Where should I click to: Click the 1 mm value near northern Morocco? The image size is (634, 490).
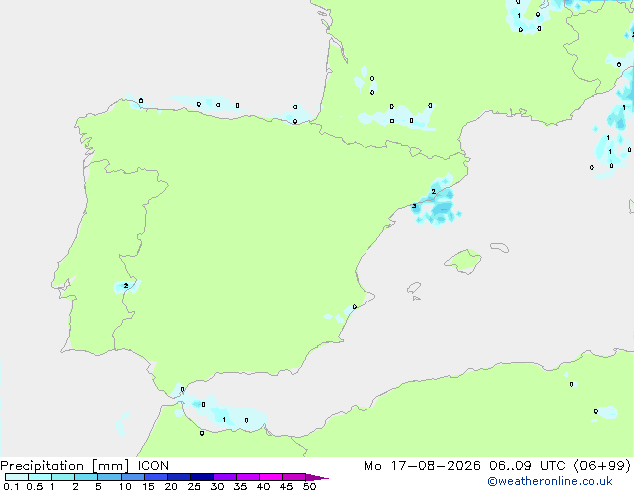[224, 420]
